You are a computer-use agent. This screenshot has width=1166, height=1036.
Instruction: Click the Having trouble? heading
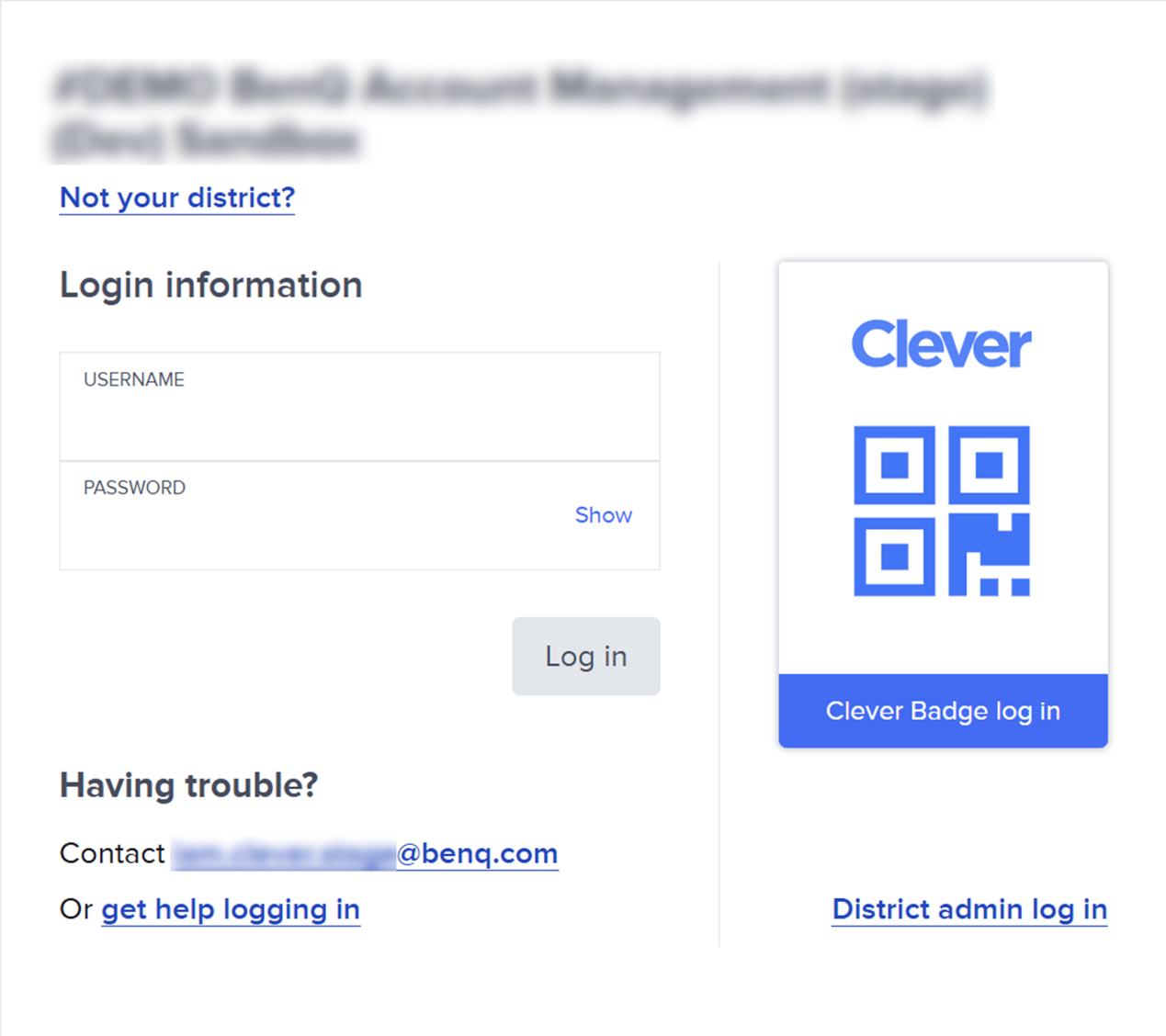pos(189,786)
